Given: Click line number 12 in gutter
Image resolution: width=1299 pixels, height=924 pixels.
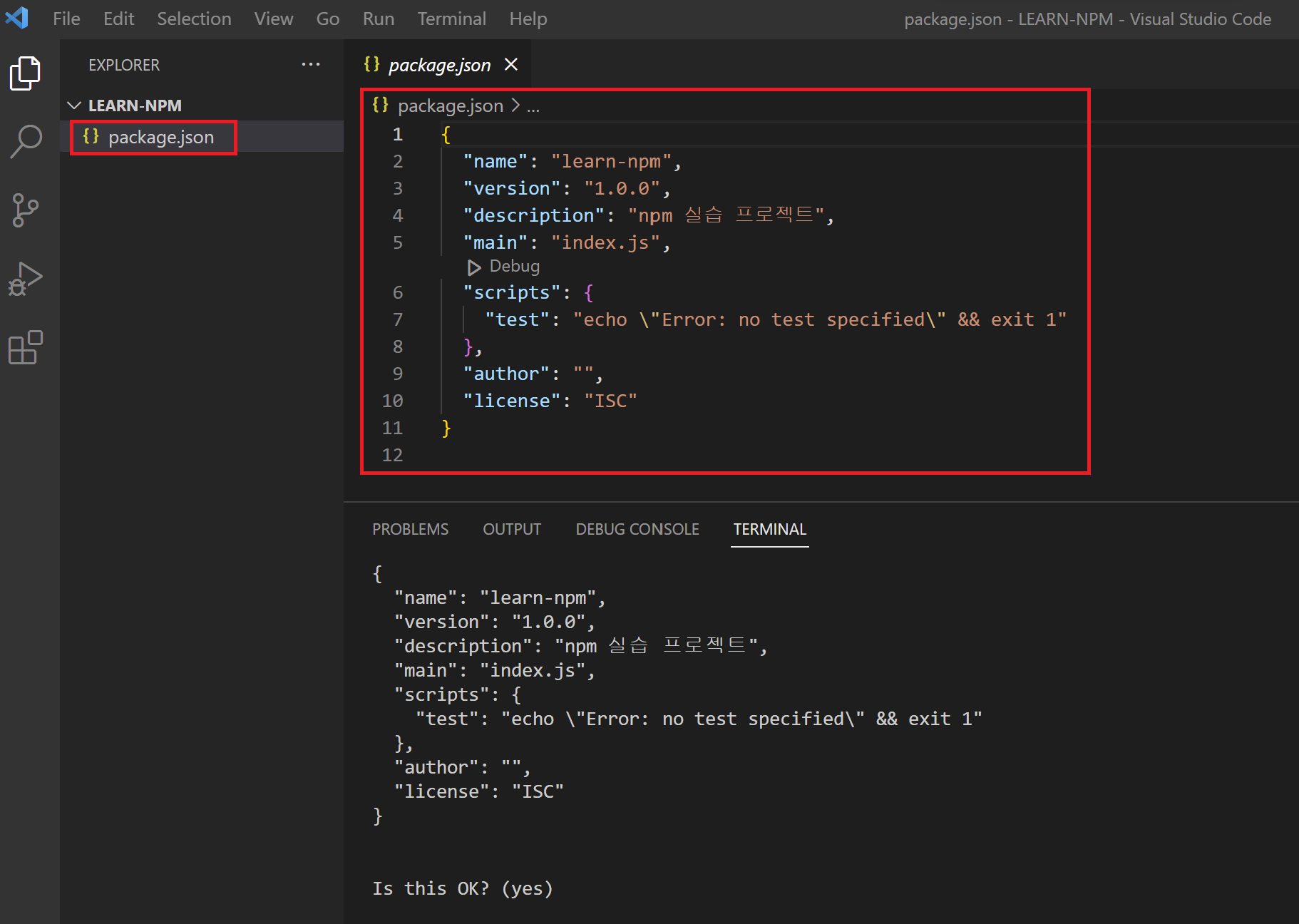Looking at the screenshot, I should [x=392, y=455].
